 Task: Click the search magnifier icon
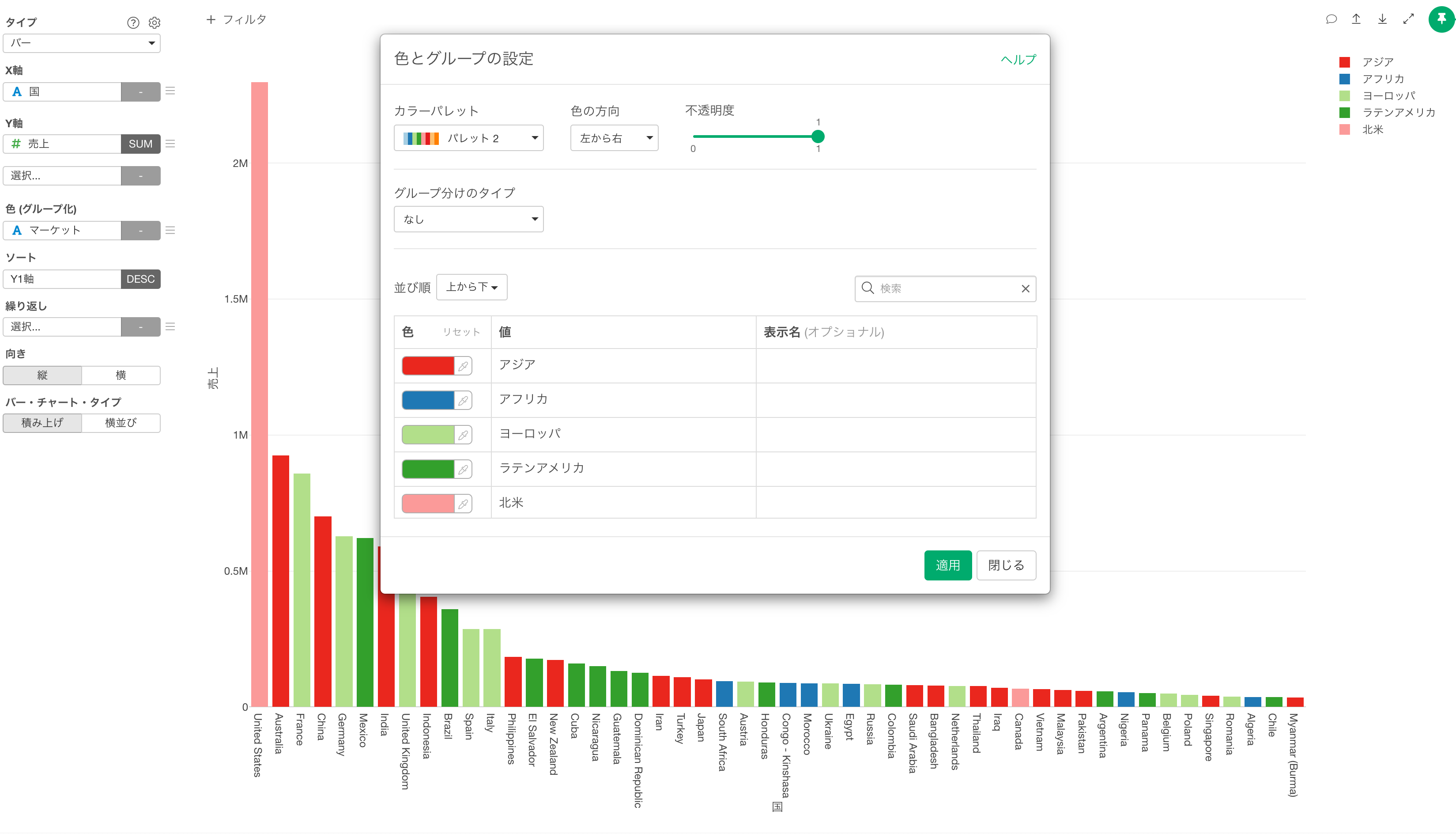(x=868, y=288)
